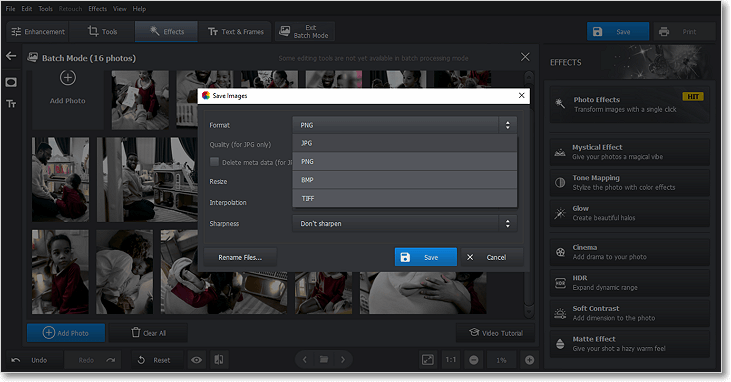Open the Effects menu in menu bar

[97, 8]
